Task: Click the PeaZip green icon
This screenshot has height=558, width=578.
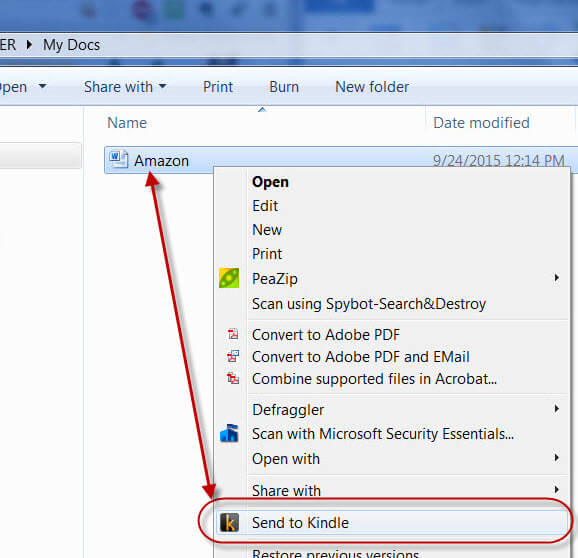Action: pos(229,278)
